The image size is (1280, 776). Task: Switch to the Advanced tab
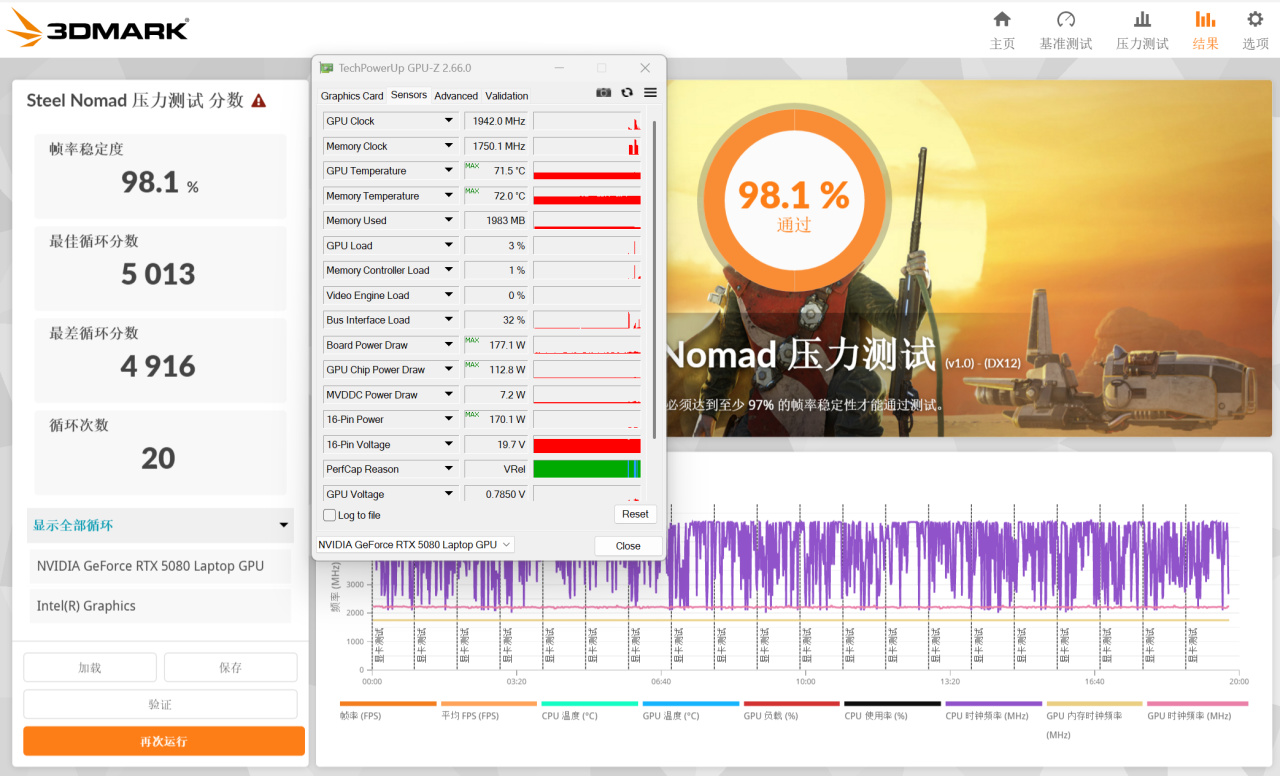pos(456,96)
